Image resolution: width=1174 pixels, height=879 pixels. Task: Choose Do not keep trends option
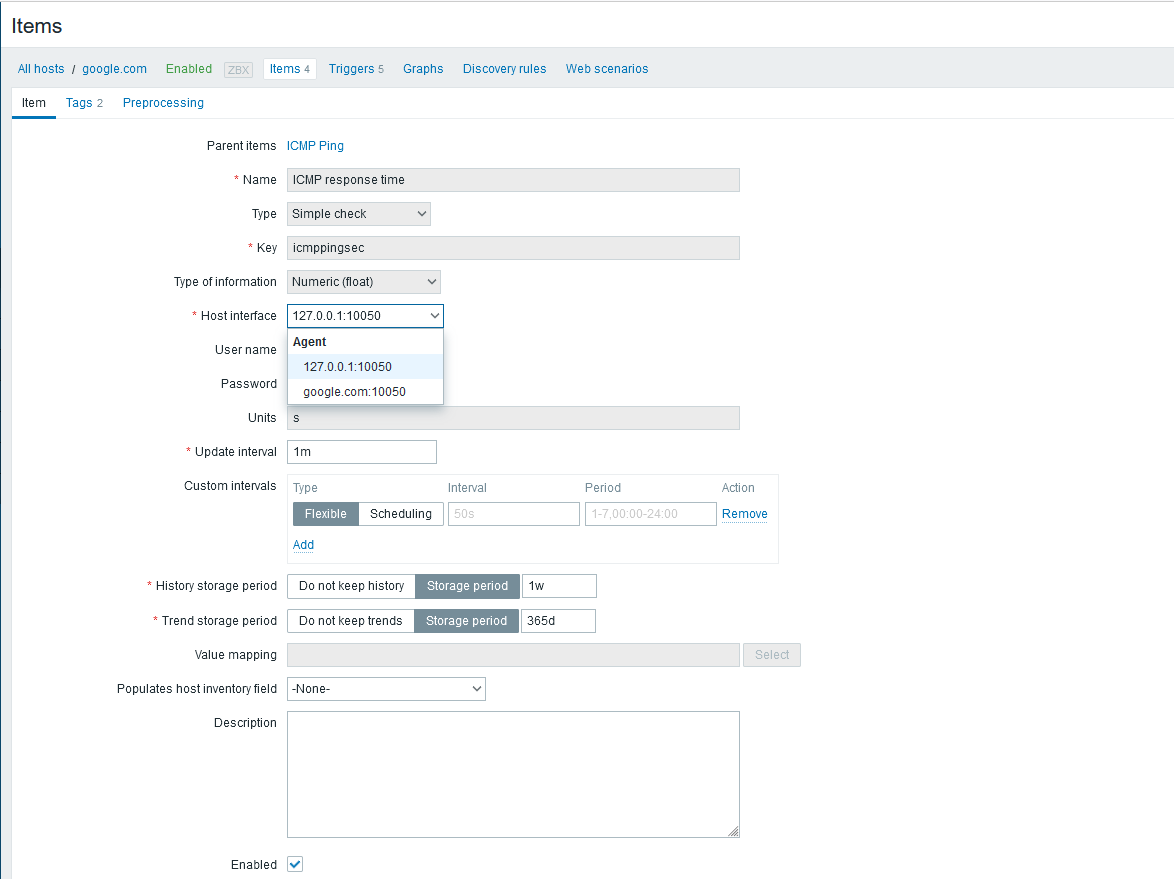350,621
